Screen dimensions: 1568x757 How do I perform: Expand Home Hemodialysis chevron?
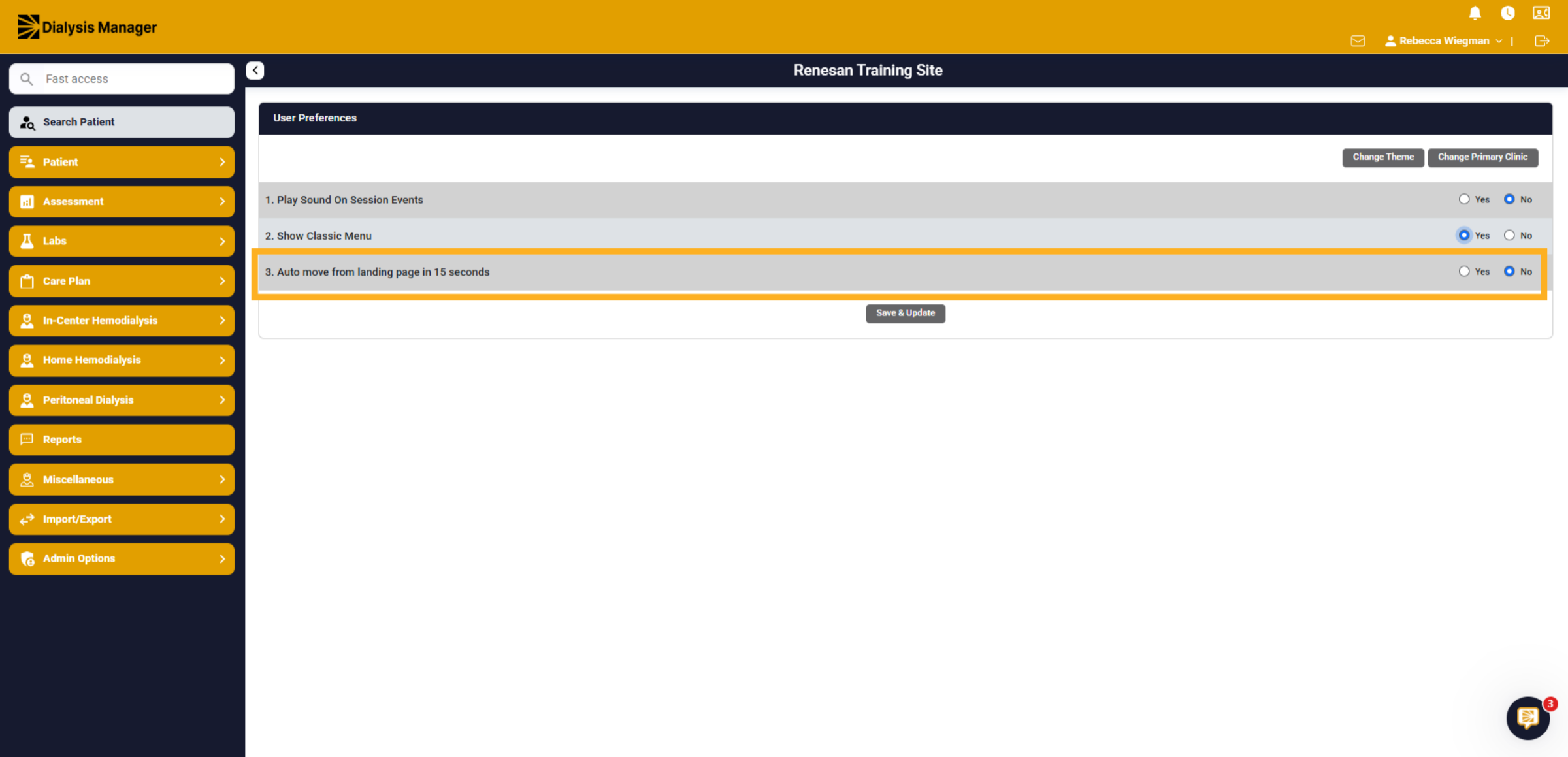[222, 361]
